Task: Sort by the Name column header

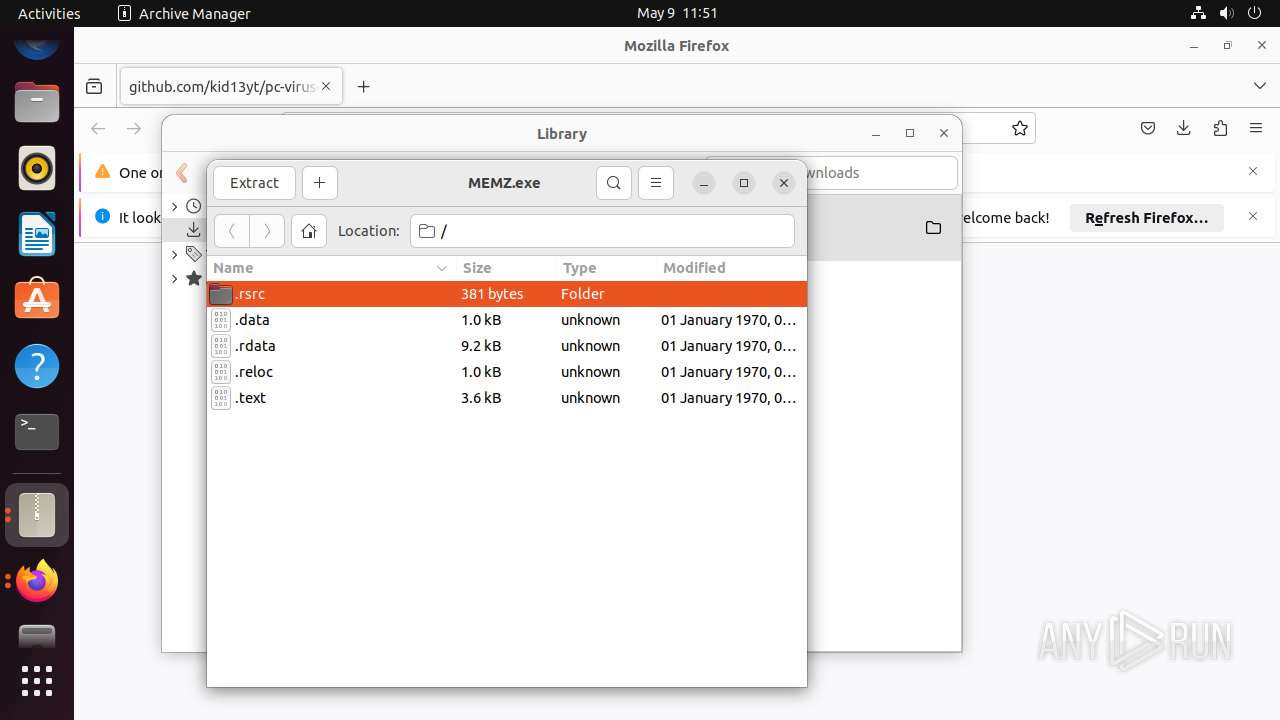Action: (x=330, y=268)
